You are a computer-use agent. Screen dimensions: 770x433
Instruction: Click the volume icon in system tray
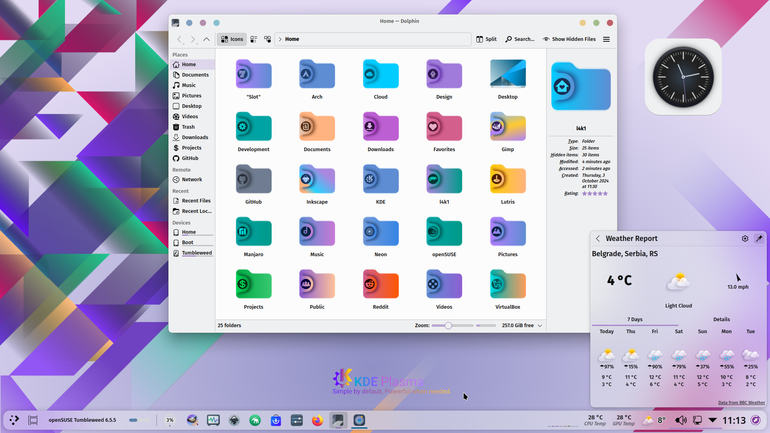coord(681,420)
